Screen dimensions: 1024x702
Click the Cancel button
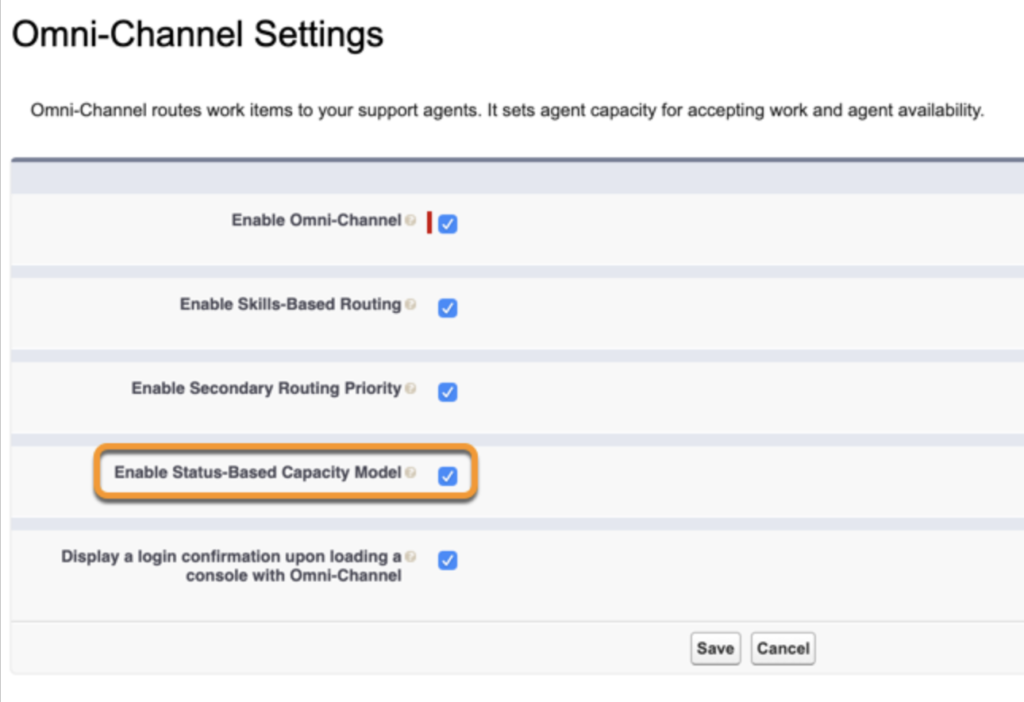click(782, 648)
